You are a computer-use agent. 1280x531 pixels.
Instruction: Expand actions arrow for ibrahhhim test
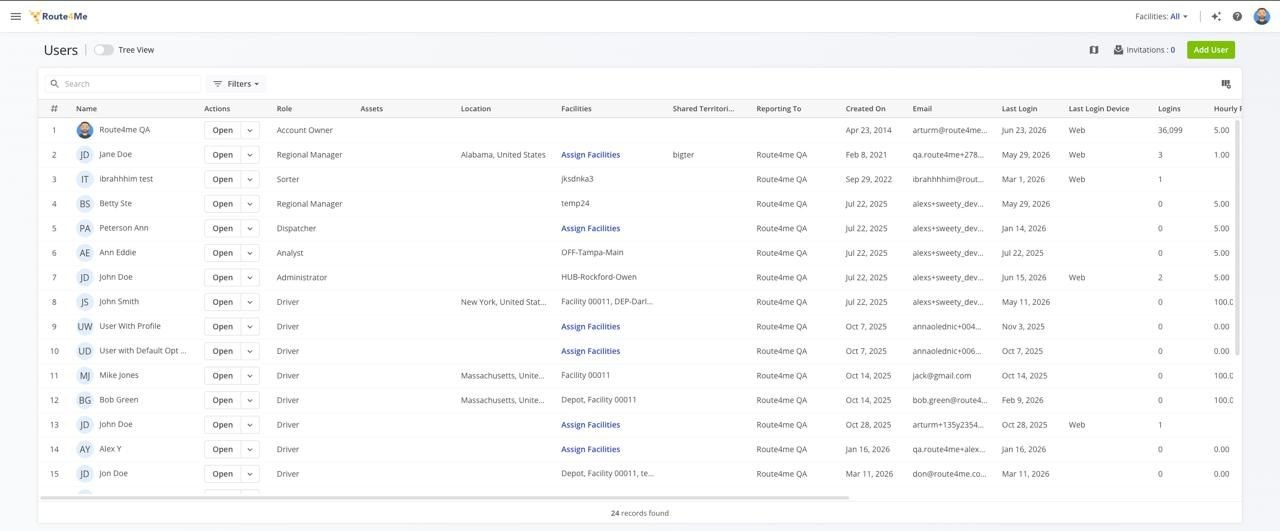[250, 179]
